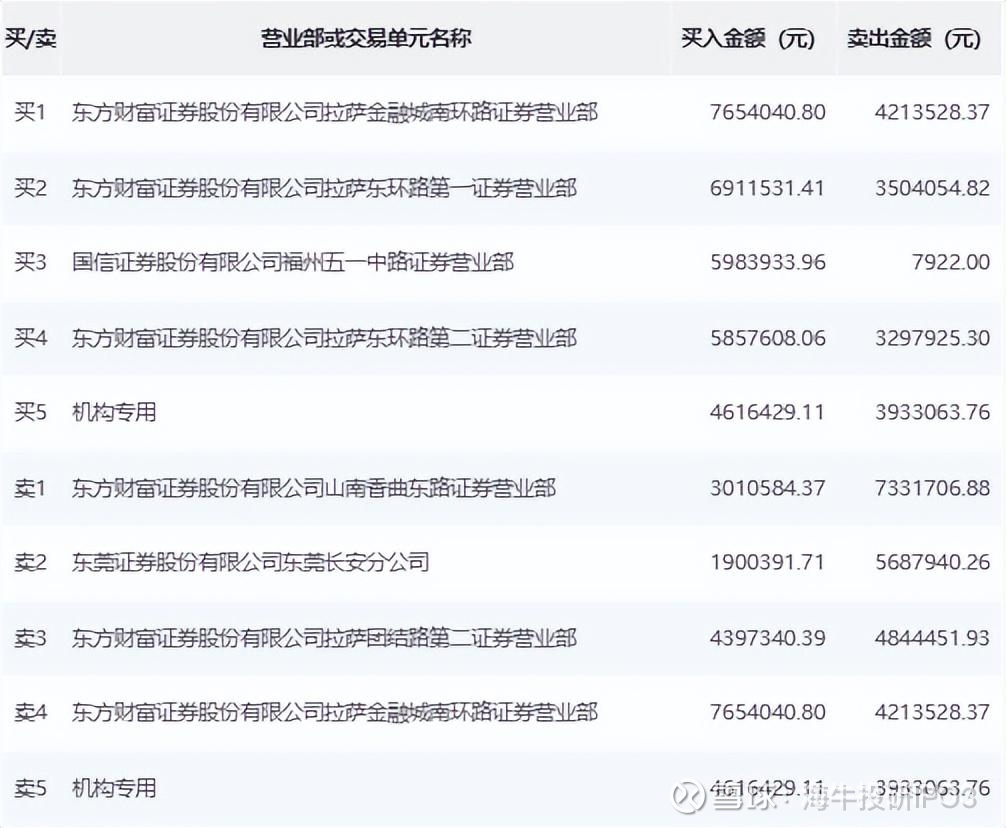Click buy amount 7654040.80 in 买1 row
1006x828 pixels.
767,112
